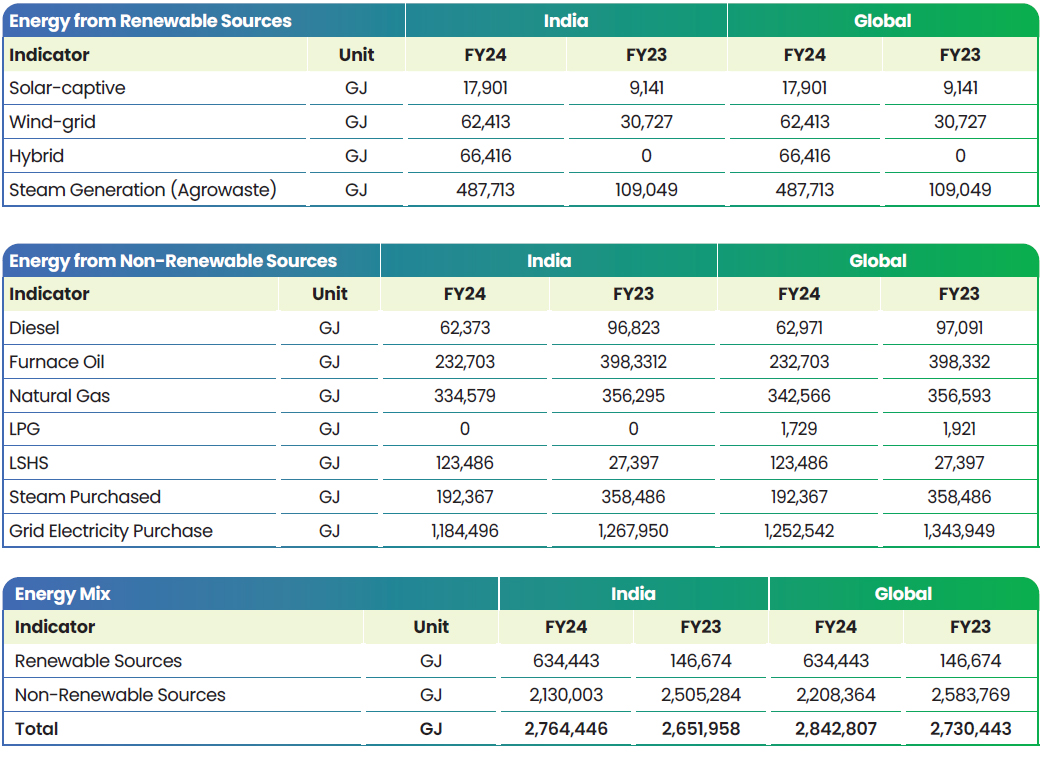1045x765 pixels.
Task: Click India FY24 Solar-captive value 17,901
Action: point(485,88)
